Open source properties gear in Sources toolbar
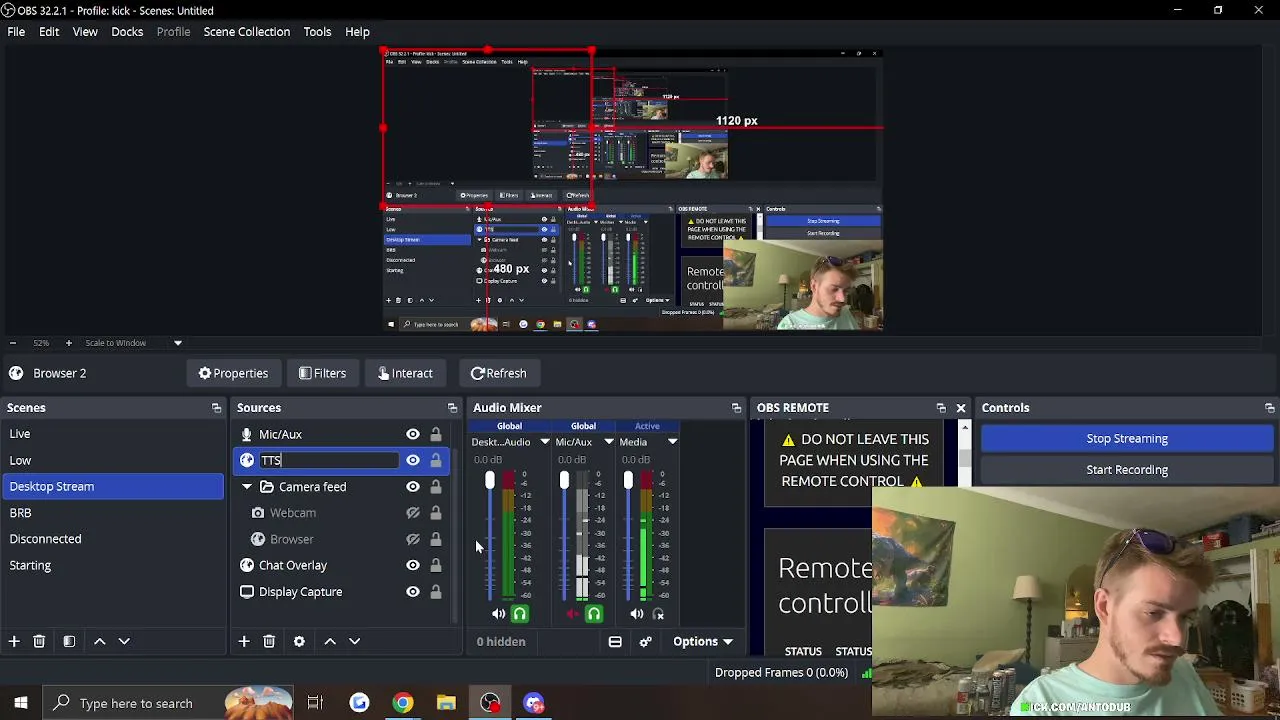Screen dimensions: 1280x720 point(299,641)
